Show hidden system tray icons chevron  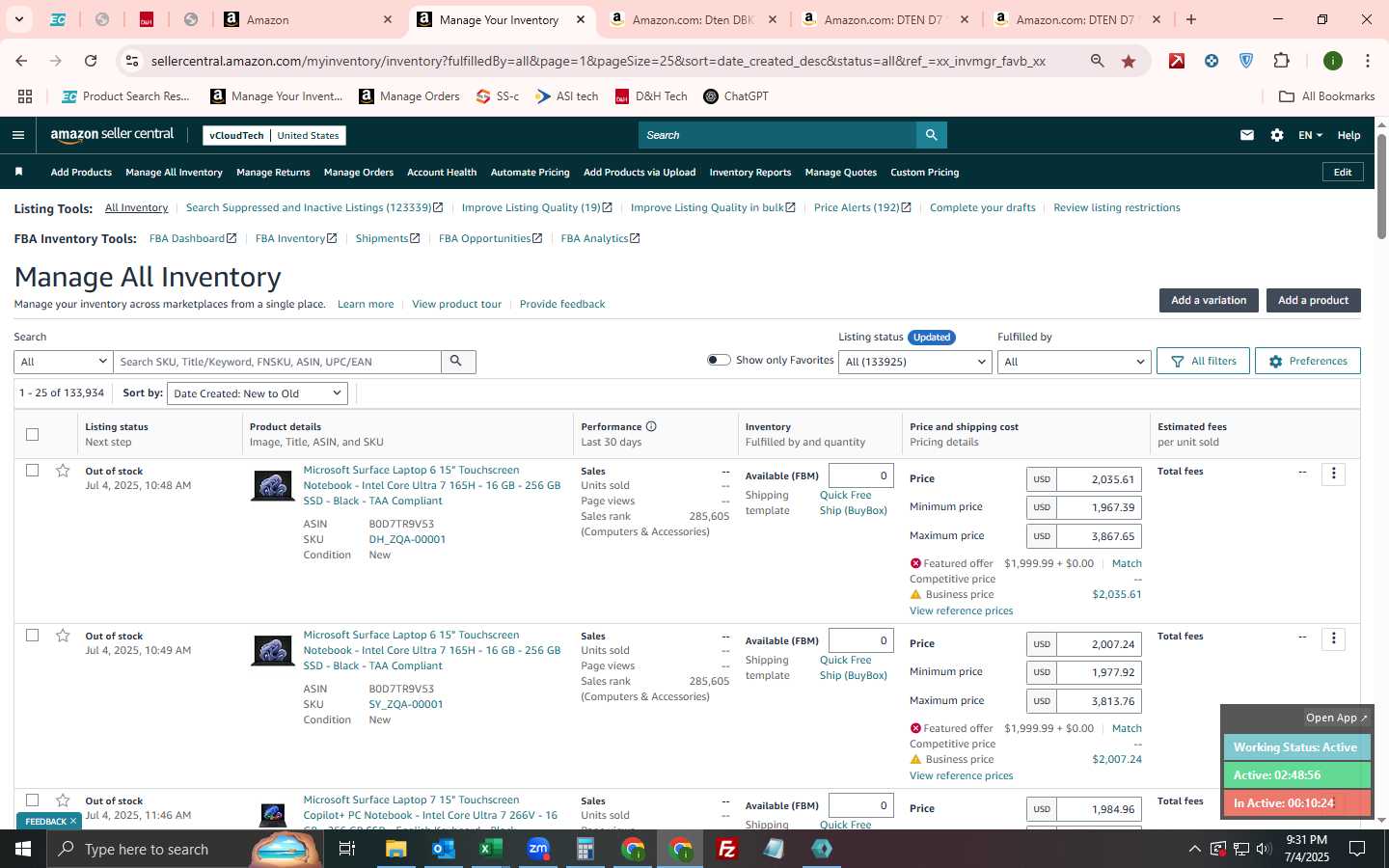tap(1194, 849)
